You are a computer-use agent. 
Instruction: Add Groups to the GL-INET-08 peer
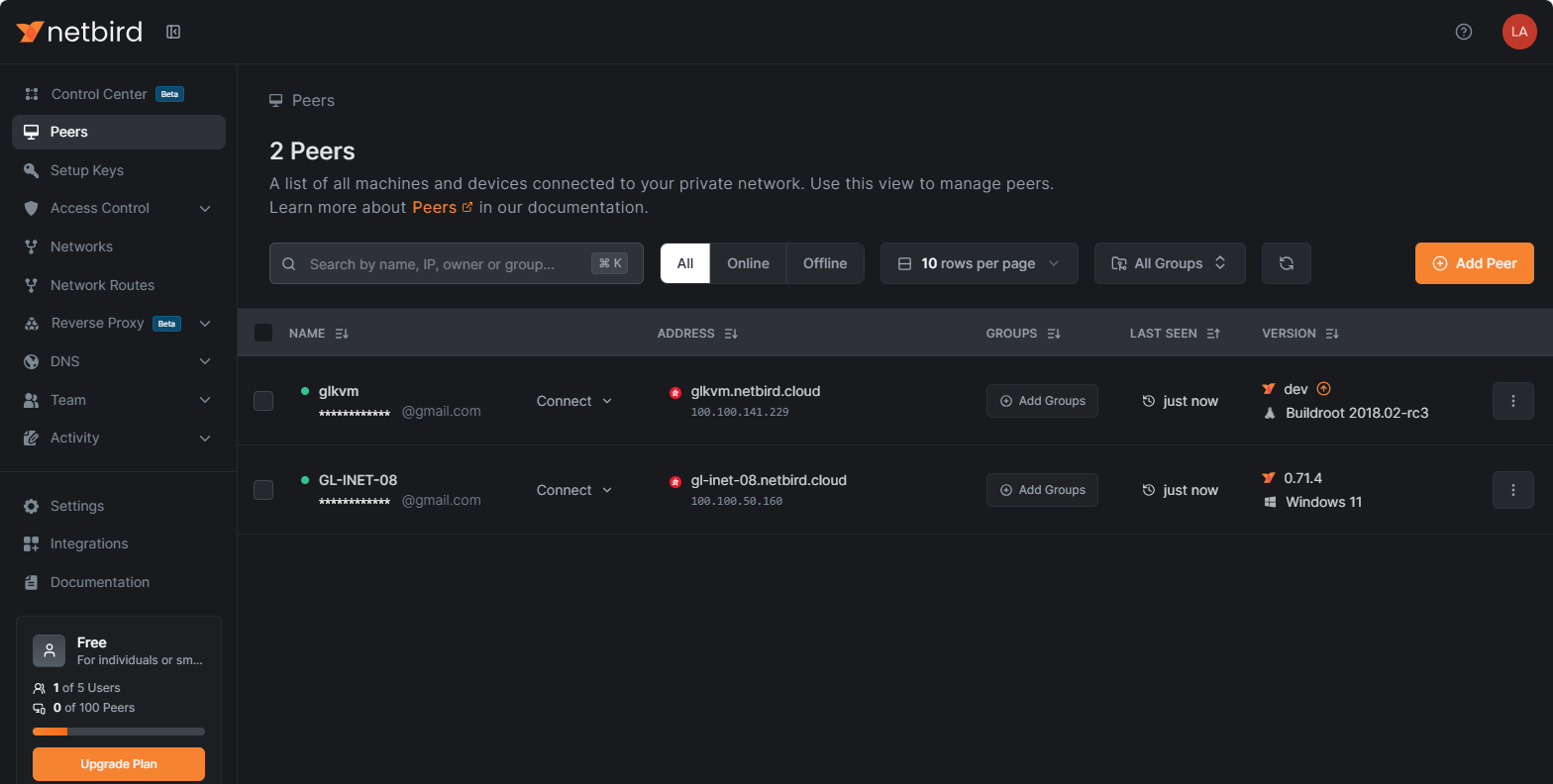point(1042,490)
